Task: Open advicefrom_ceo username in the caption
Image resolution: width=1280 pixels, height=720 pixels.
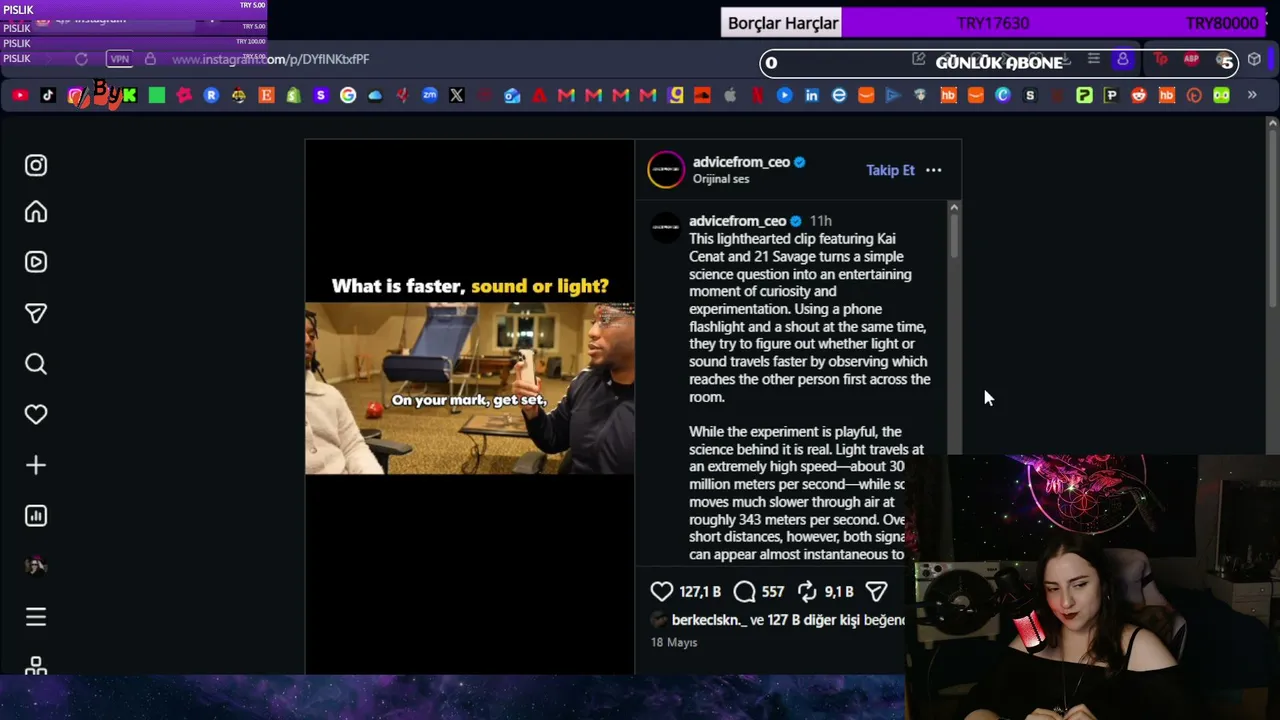Action: pos(737,221)
